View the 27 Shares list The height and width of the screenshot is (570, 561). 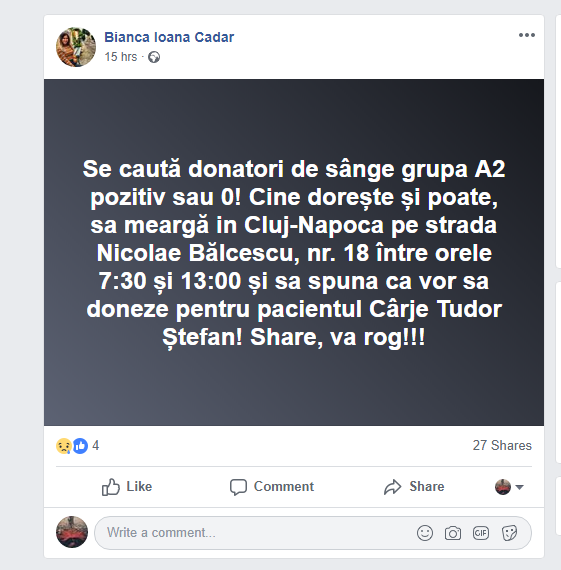point(502,445)
